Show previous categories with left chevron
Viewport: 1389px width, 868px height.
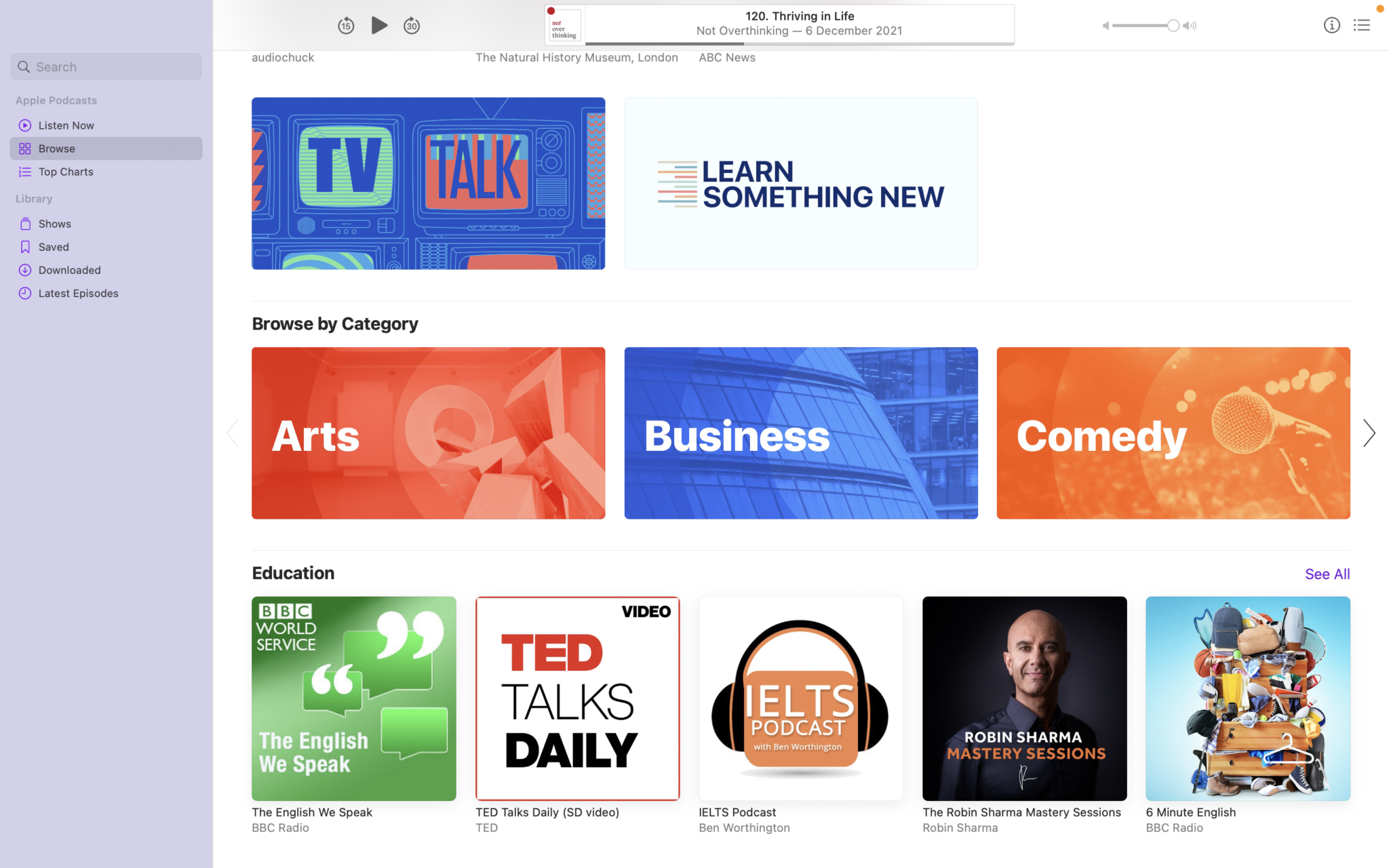coord(233,433)
